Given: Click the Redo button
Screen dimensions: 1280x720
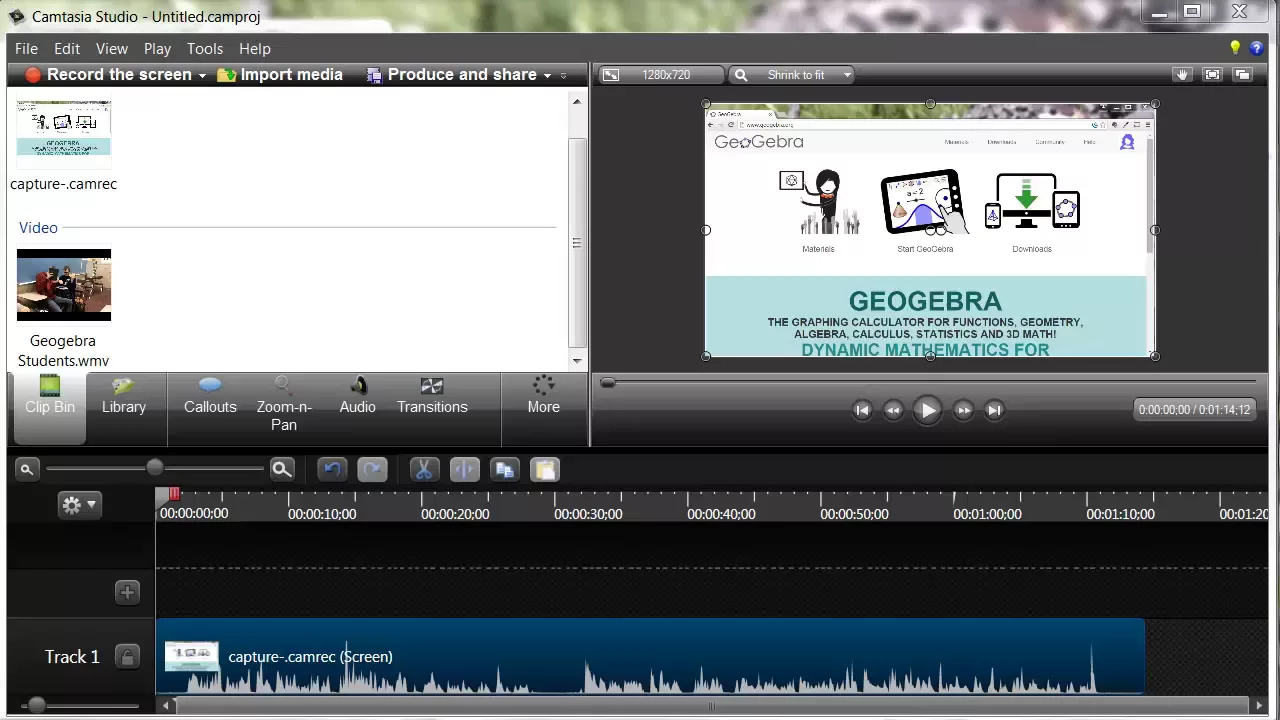Looking at the screenshot, I should point(372,470).
